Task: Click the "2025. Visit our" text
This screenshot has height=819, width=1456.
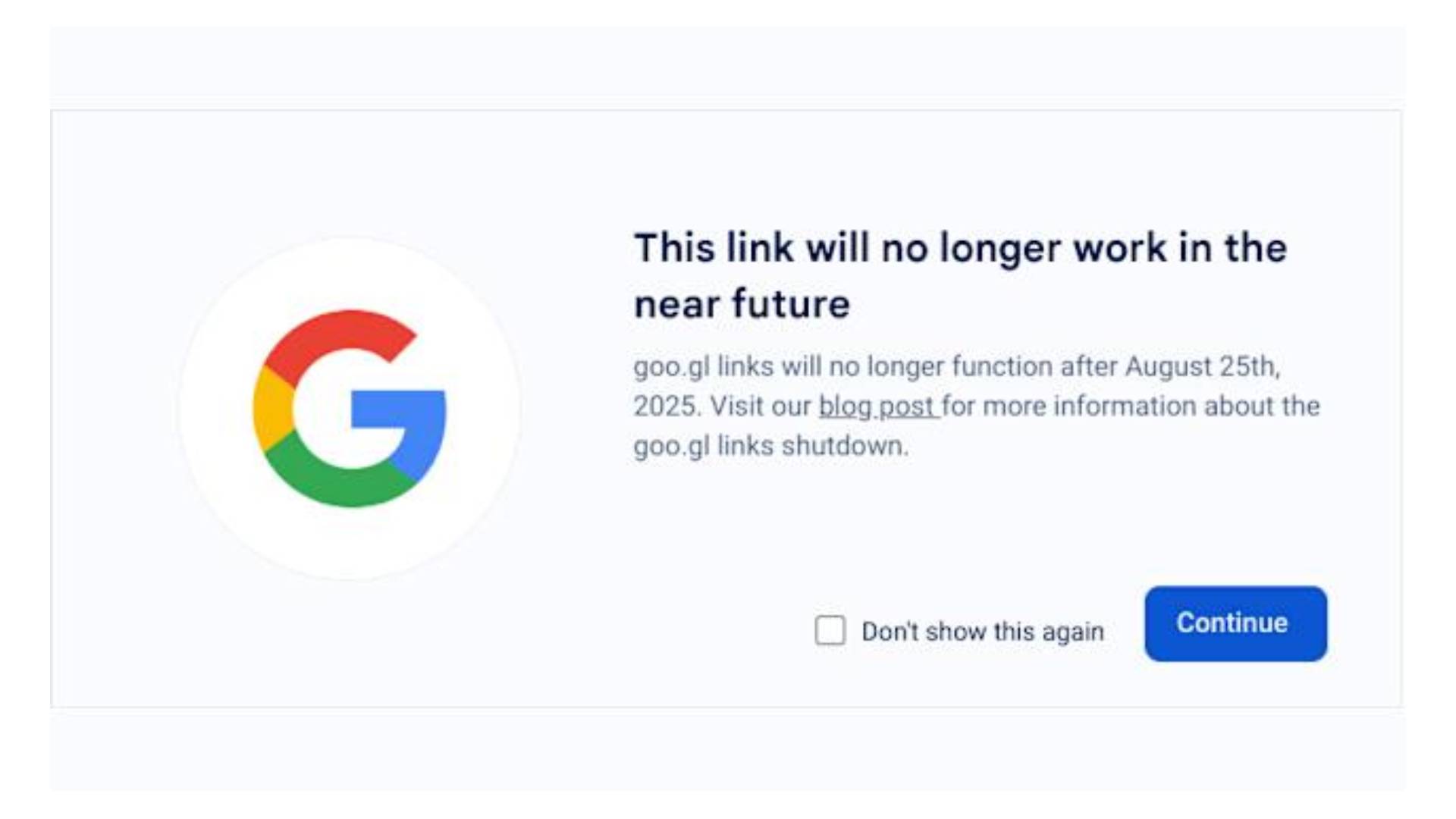Action: point(722,406)
